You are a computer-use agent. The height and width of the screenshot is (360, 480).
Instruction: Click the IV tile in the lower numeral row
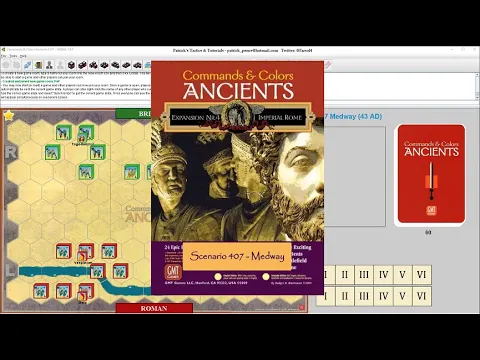click(383, 296)
